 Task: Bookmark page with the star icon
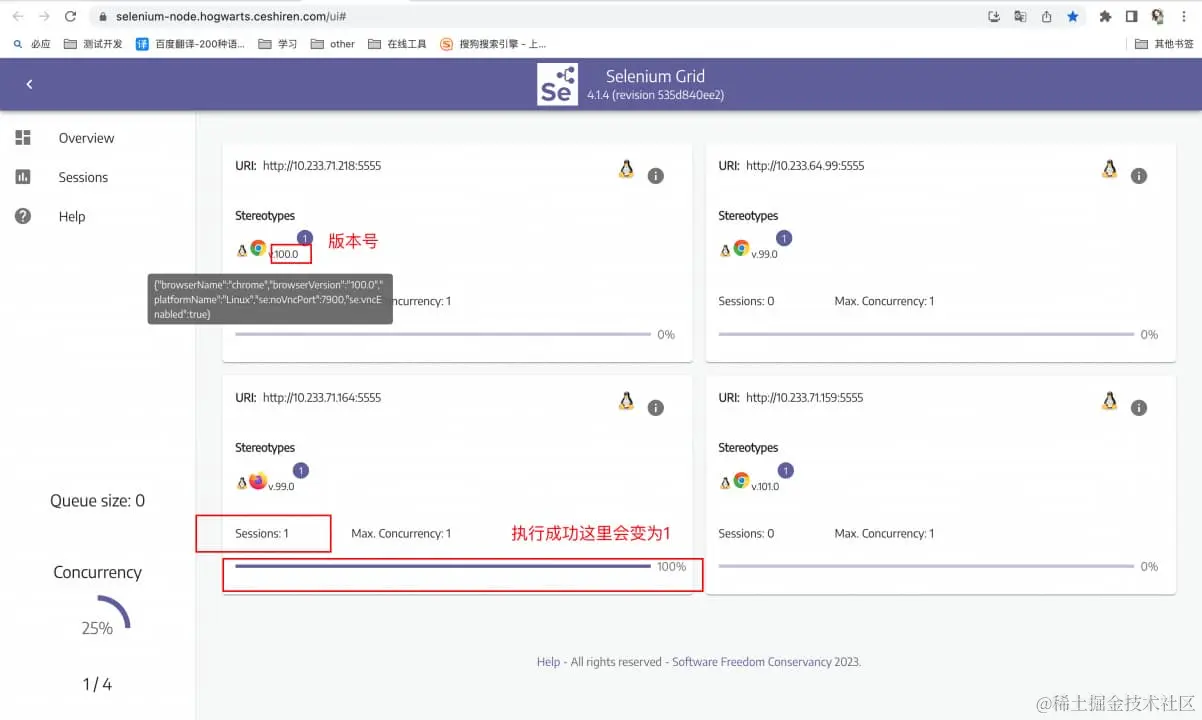tap(1072, 16)
